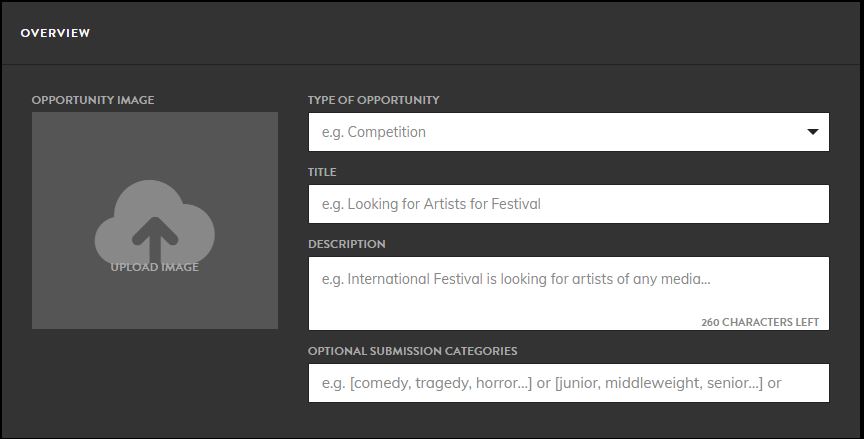
Task: Click the cloud upload icon
Action: pos(155,223)
